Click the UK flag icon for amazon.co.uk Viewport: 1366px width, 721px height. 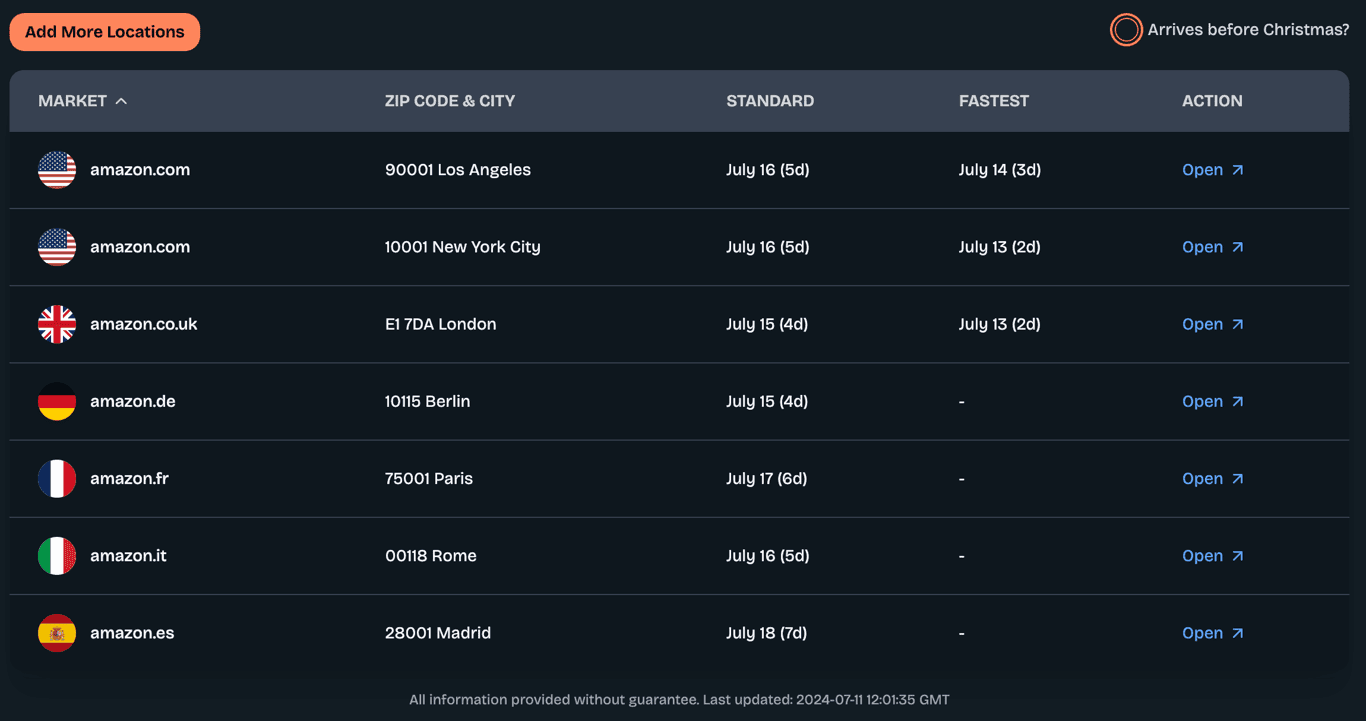57,324
